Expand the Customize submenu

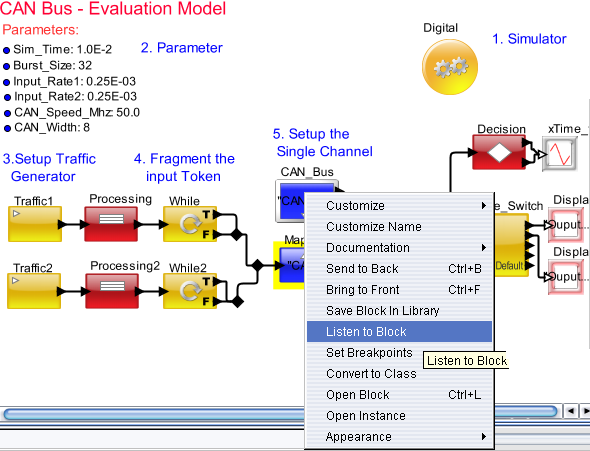[399, 206]
